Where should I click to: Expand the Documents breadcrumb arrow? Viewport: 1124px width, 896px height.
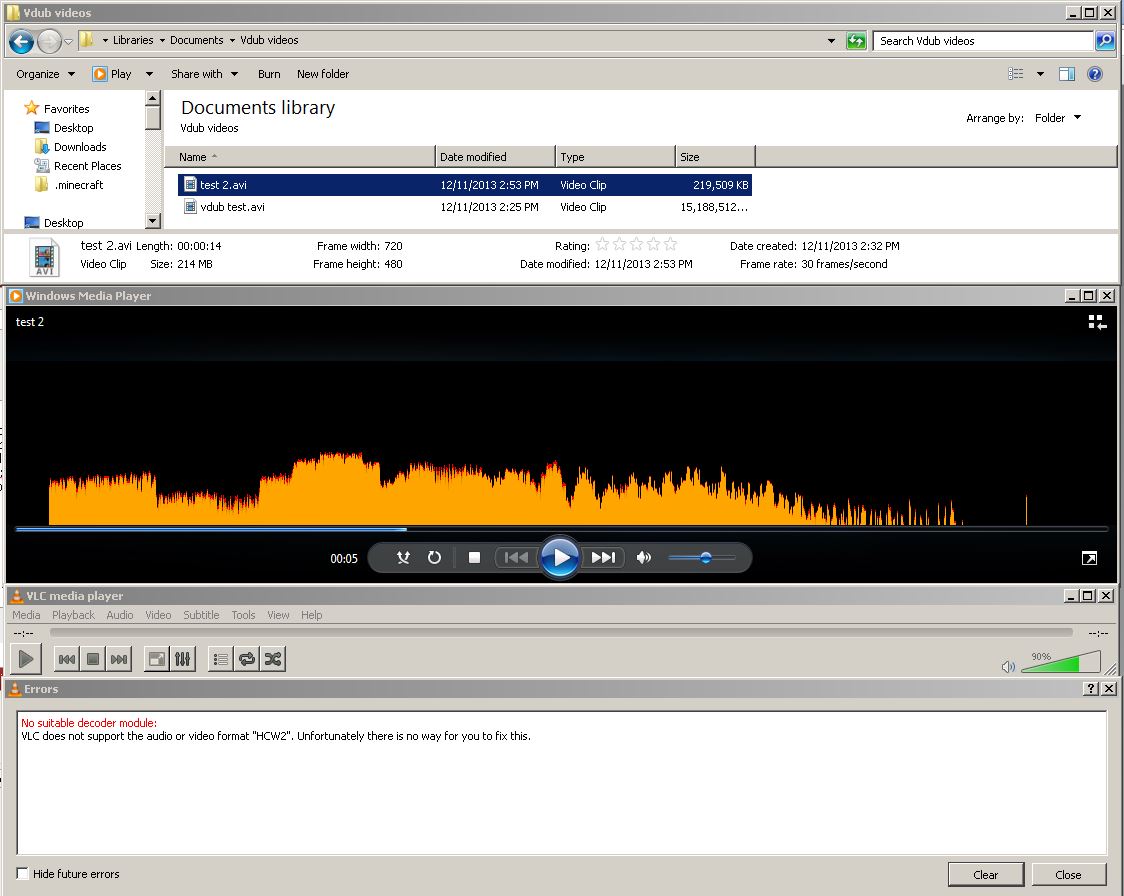click(x=232, y=40)
